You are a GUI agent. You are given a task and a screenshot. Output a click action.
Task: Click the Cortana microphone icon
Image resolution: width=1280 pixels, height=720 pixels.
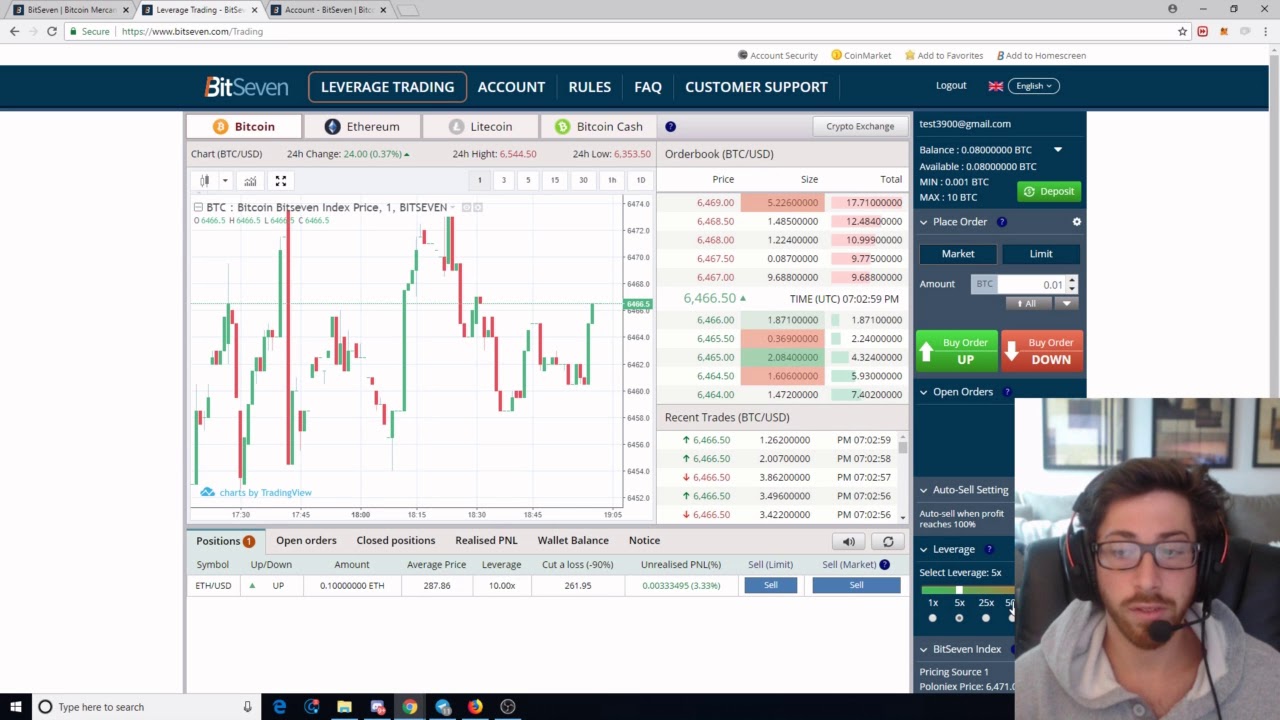coord(247,707)
